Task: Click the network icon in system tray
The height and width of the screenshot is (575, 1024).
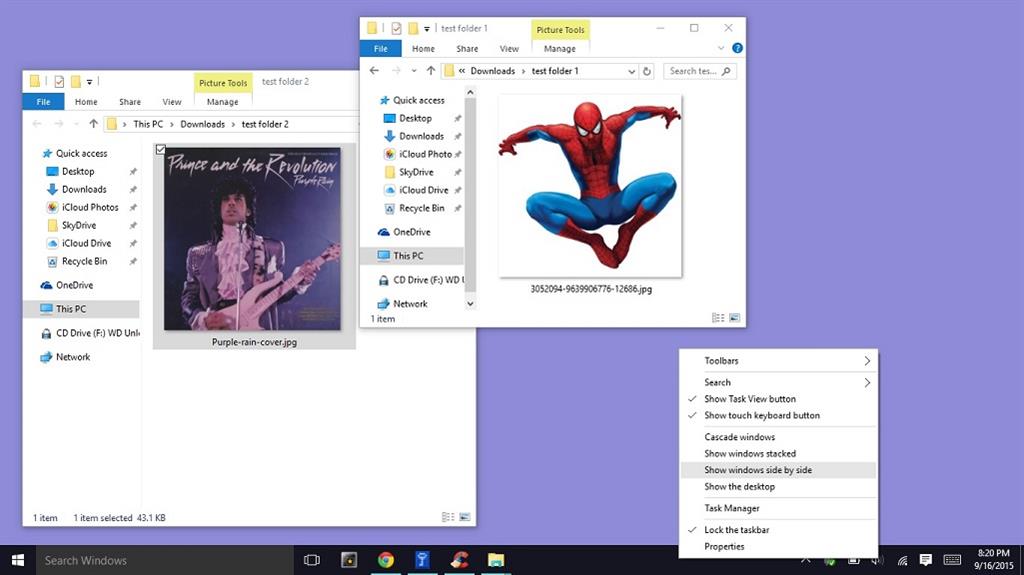Action: [903, 560]
